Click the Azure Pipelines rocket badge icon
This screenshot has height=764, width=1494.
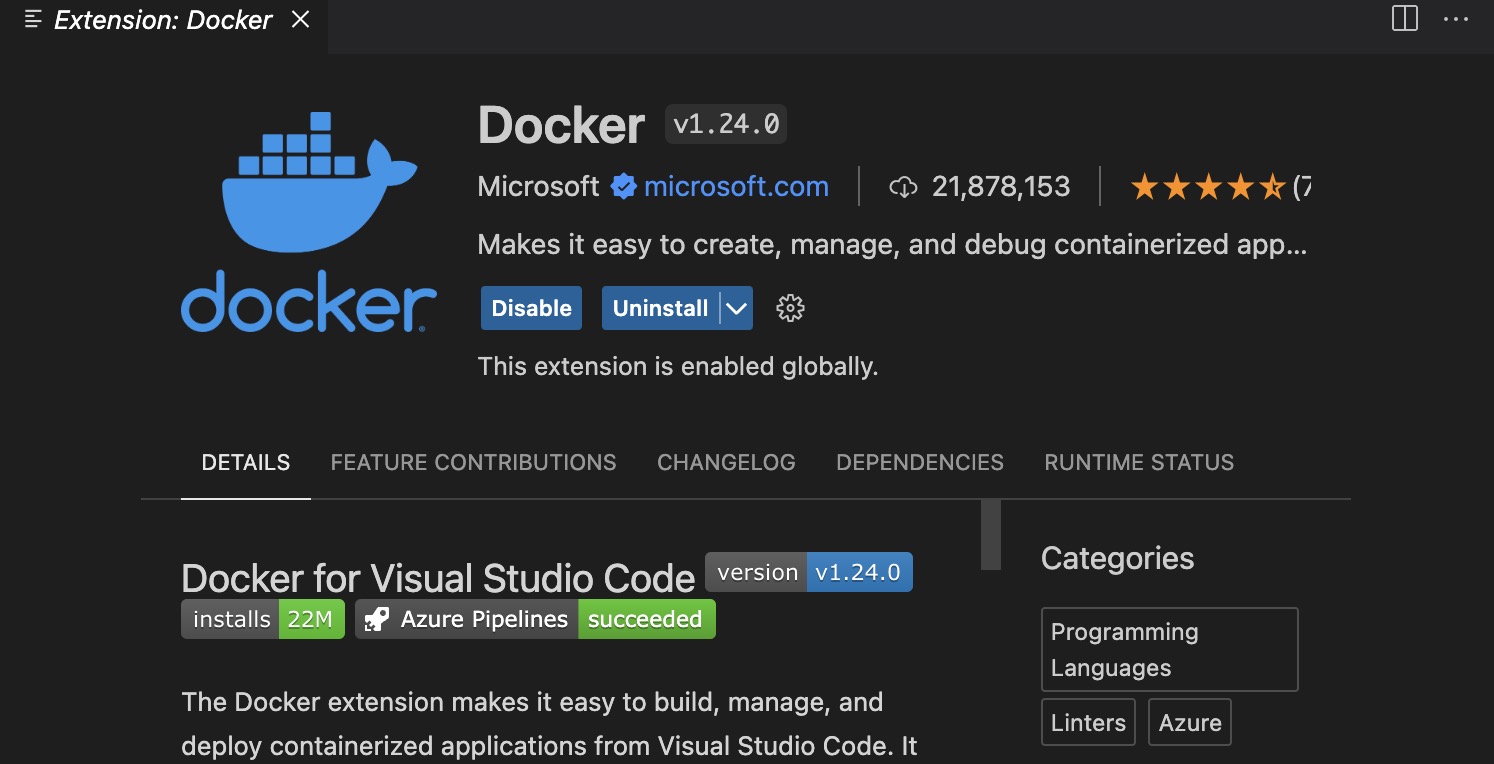377,618
